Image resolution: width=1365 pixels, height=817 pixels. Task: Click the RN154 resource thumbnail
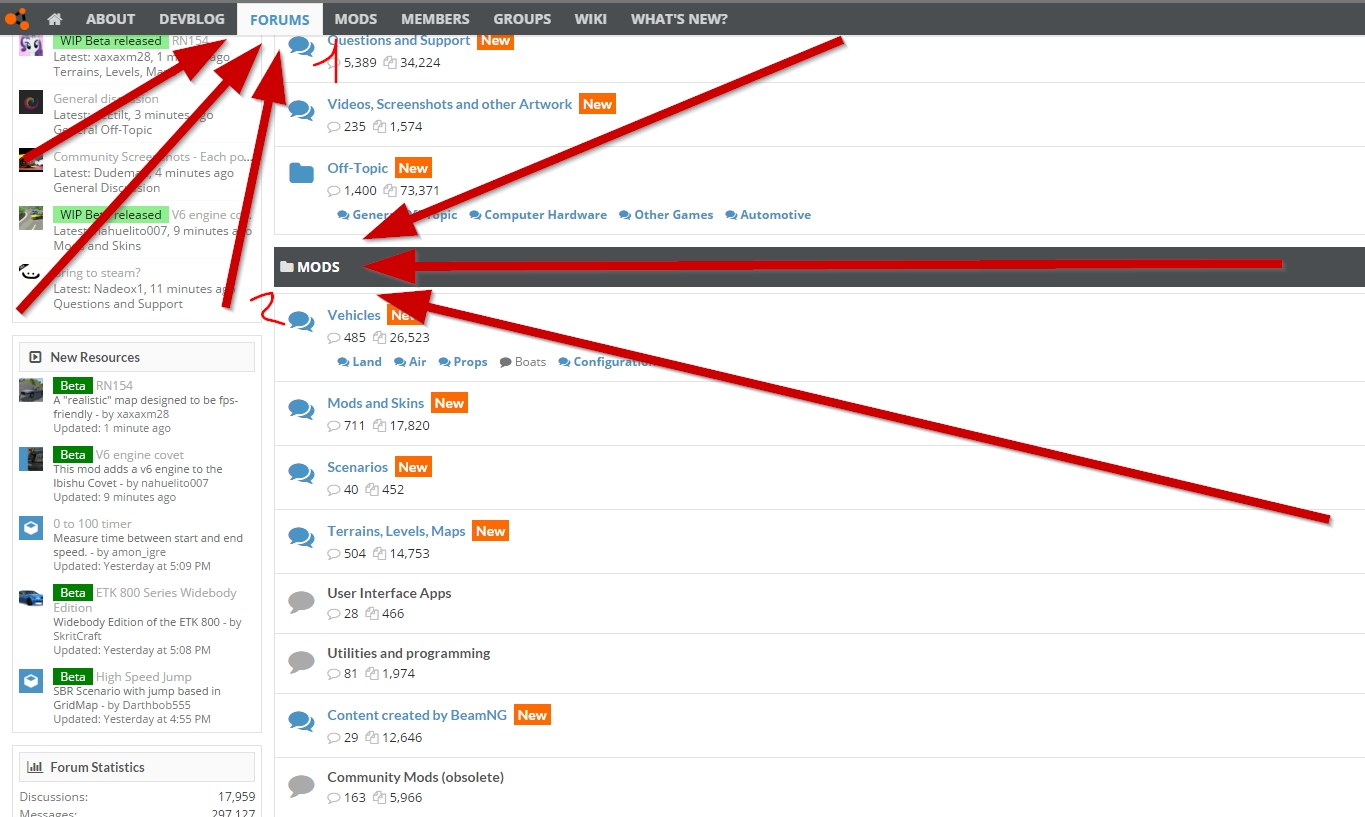pos(31,390)
